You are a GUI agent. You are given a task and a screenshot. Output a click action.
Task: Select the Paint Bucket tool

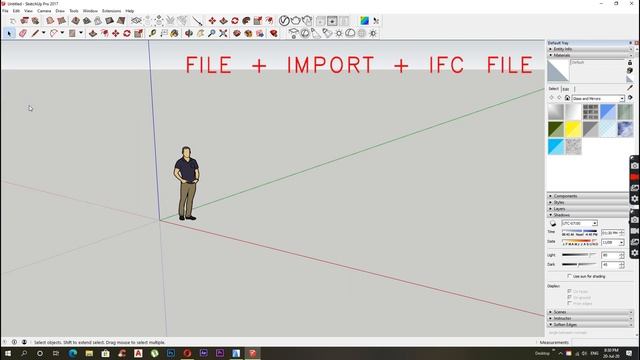[174, 33]
